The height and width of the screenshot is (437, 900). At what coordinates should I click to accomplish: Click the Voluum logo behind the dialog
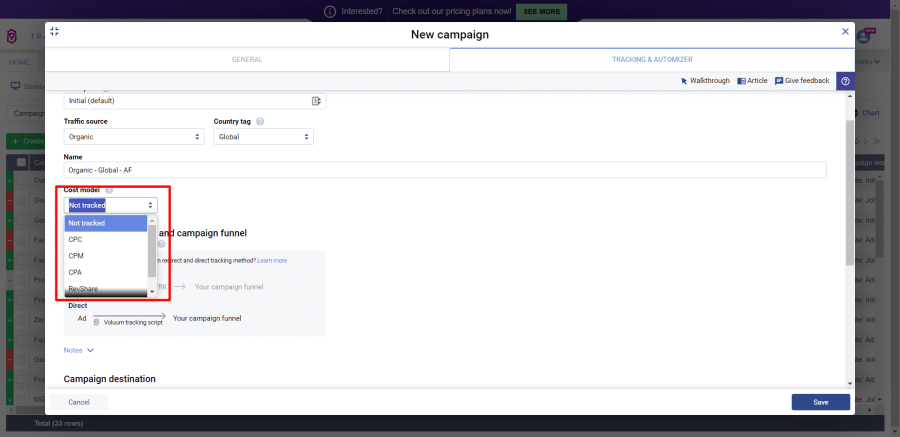coord(12,37)
